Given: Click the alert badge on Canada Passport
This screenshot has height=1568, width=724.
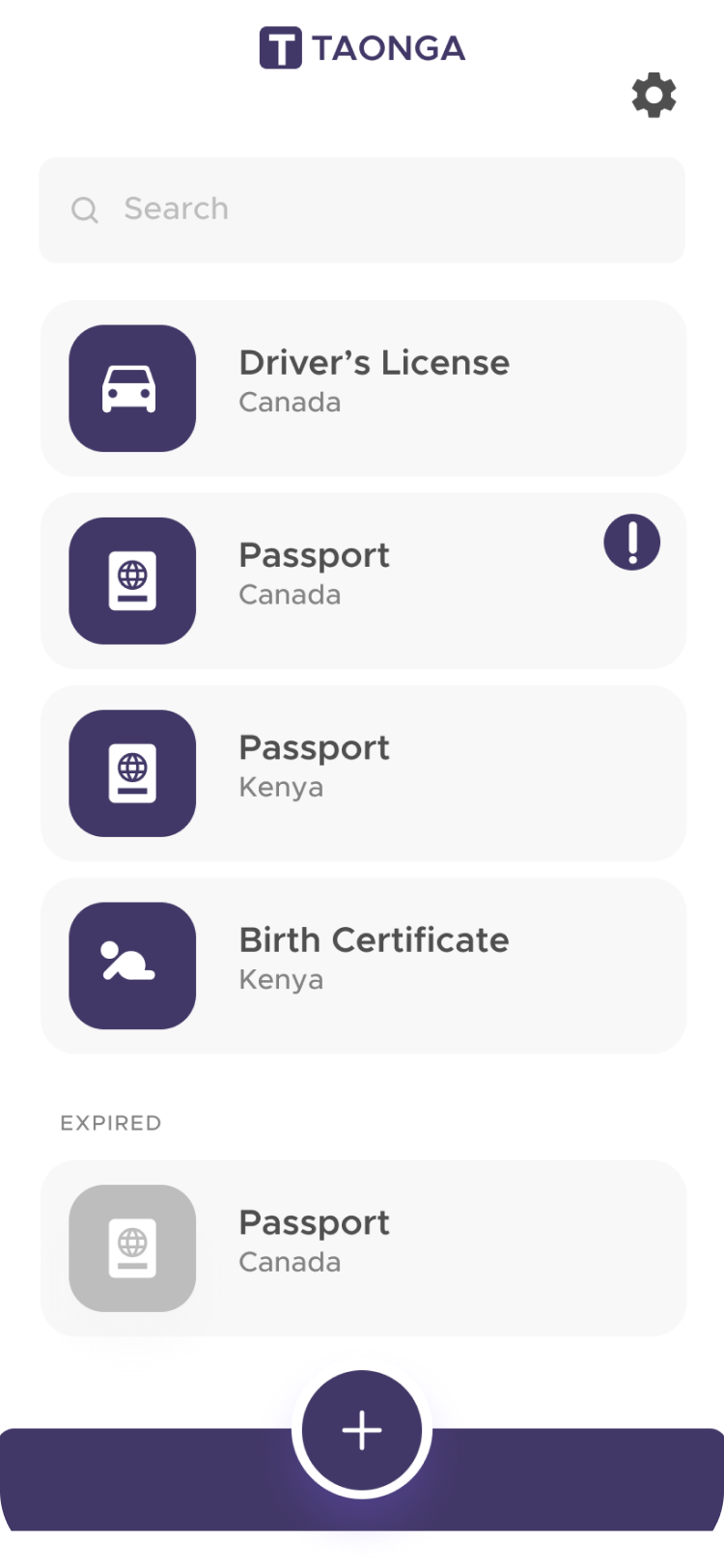Looking at the screenshot, I should point(631,543).
